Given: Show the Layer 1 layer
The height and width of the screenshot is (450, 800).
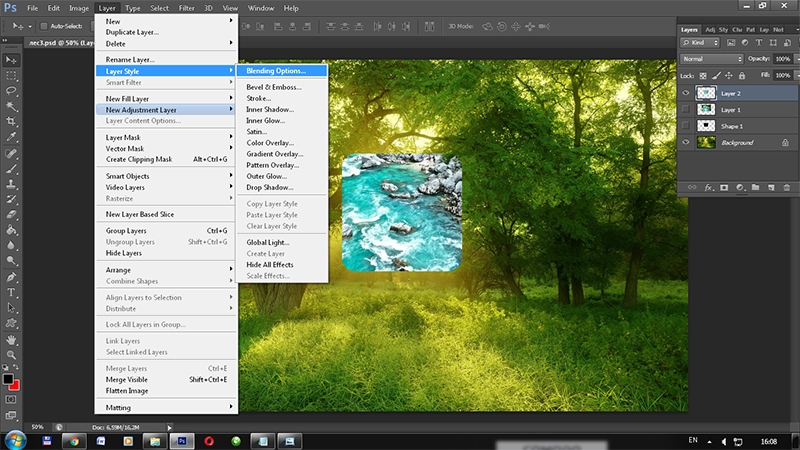Looking at the screenshot, I should [x=686, y=110].
